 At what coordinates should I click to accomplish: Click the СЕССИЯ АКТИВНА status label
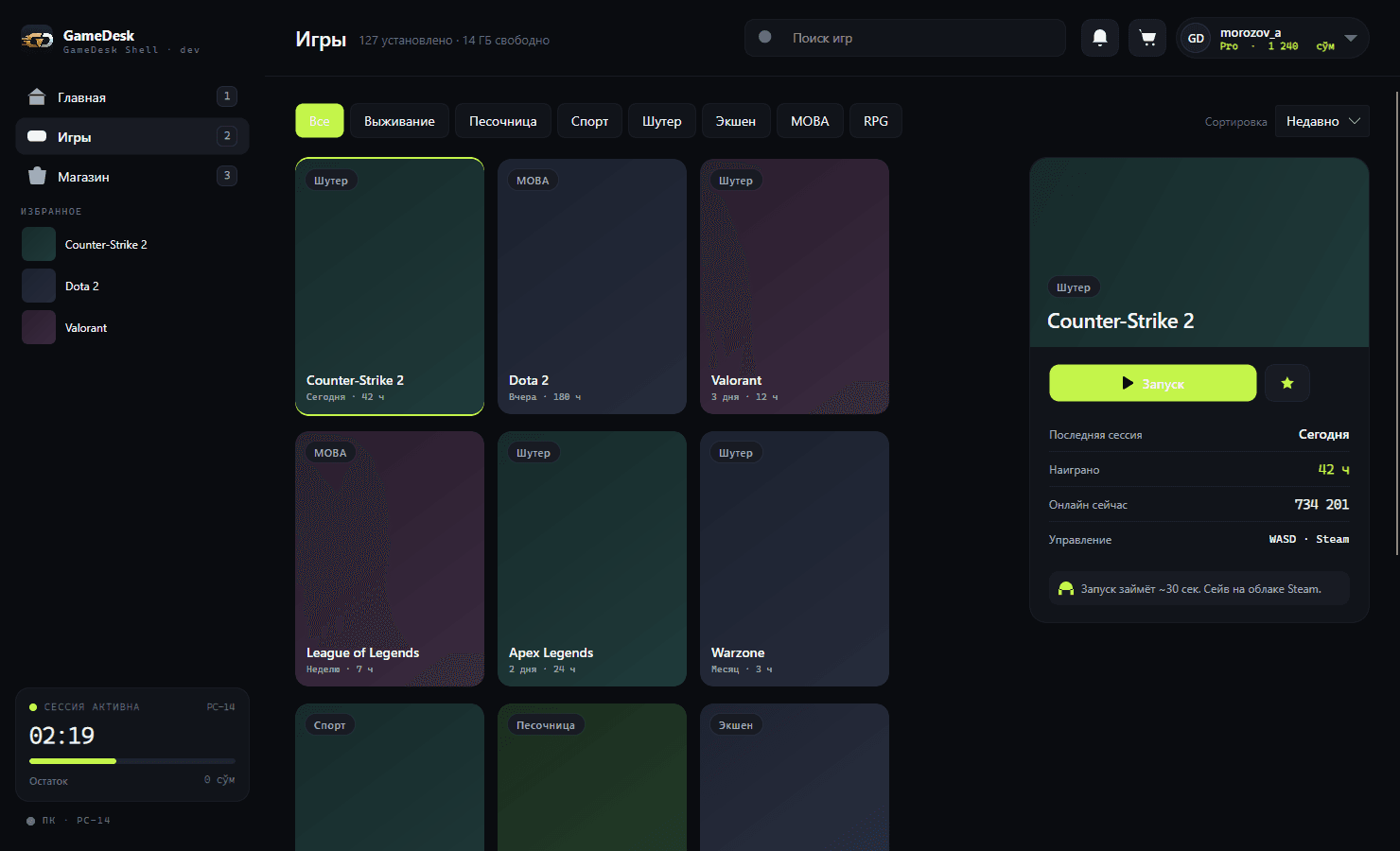click(92, 707)
